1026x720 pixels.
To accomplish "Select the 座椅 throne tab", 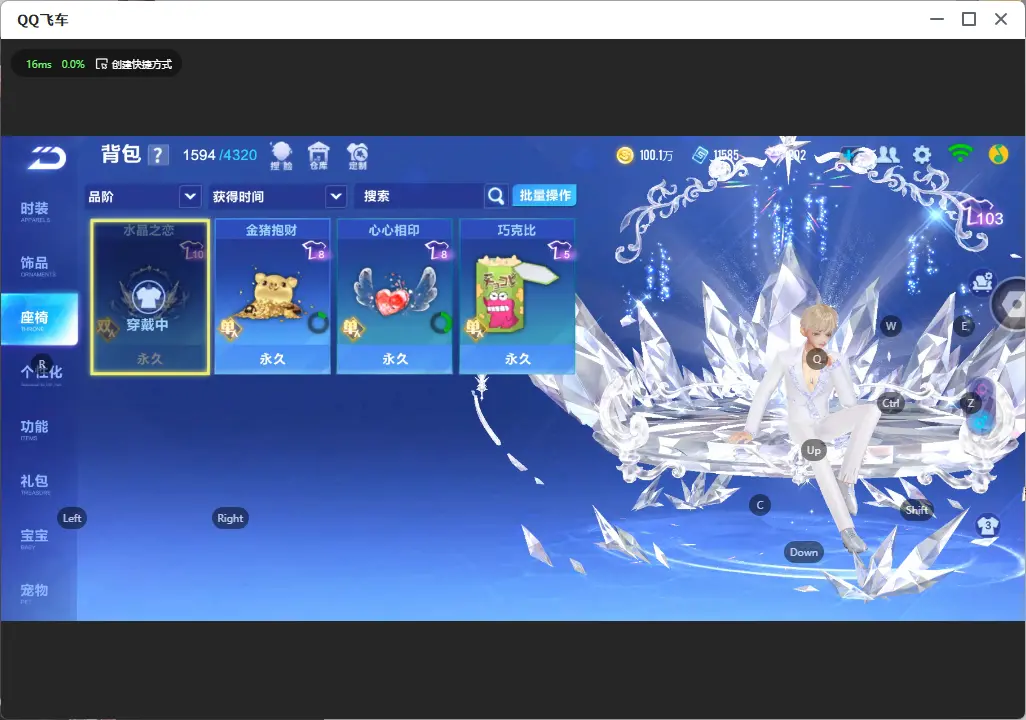I will pos(39,319).
